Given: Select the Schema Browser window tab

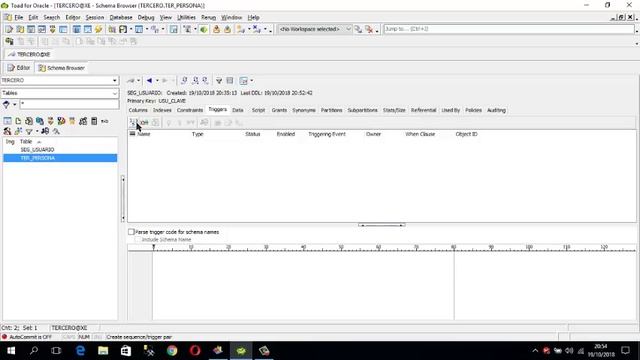Looking at the screenshot, I should [61, 68].
